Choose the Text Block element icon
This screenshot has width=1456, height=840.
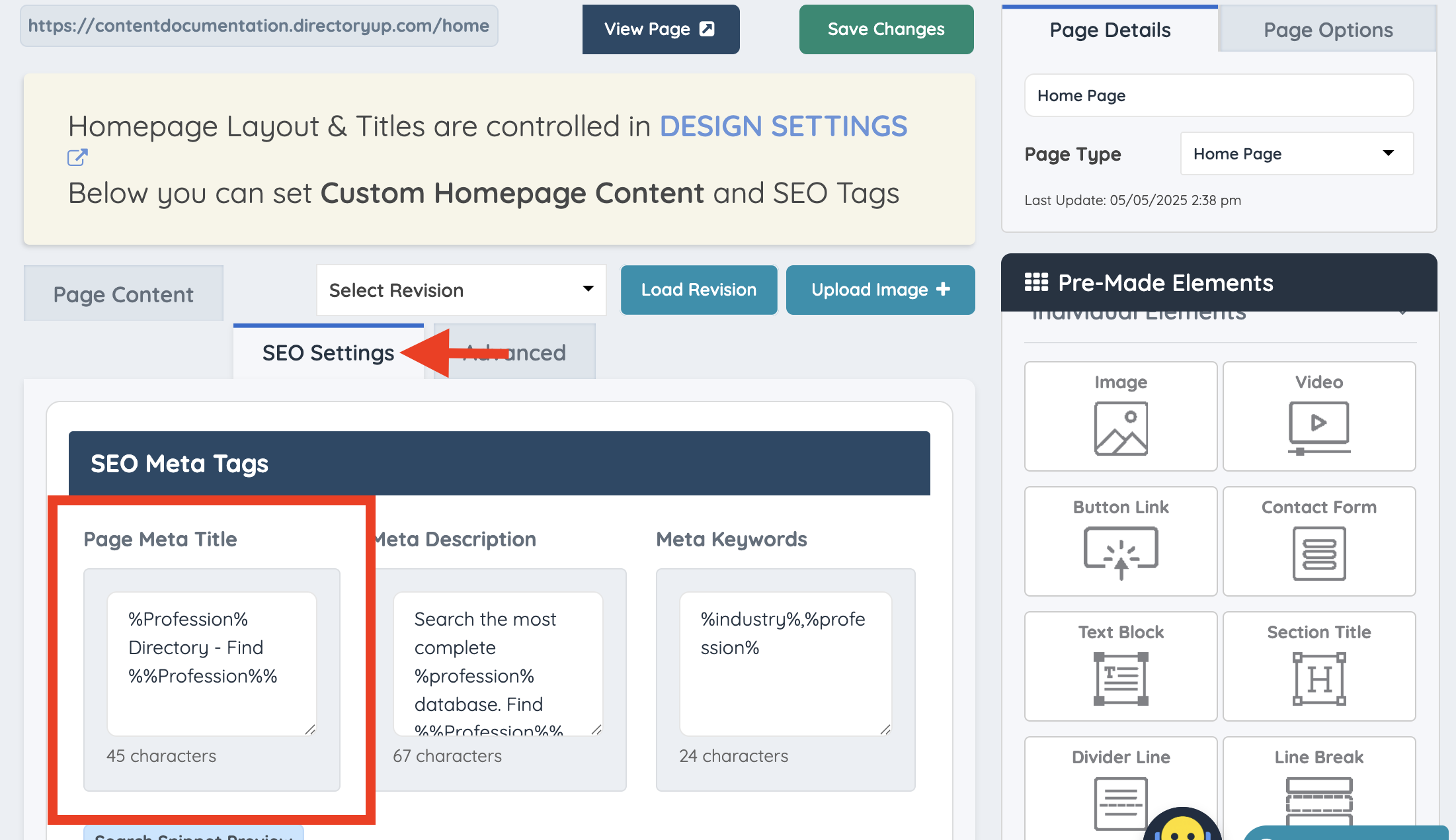pos(1121,678)
